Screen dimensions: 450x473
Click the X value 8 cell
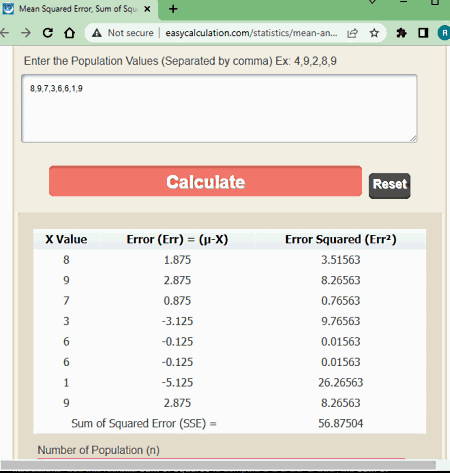(x=66, y=260)
